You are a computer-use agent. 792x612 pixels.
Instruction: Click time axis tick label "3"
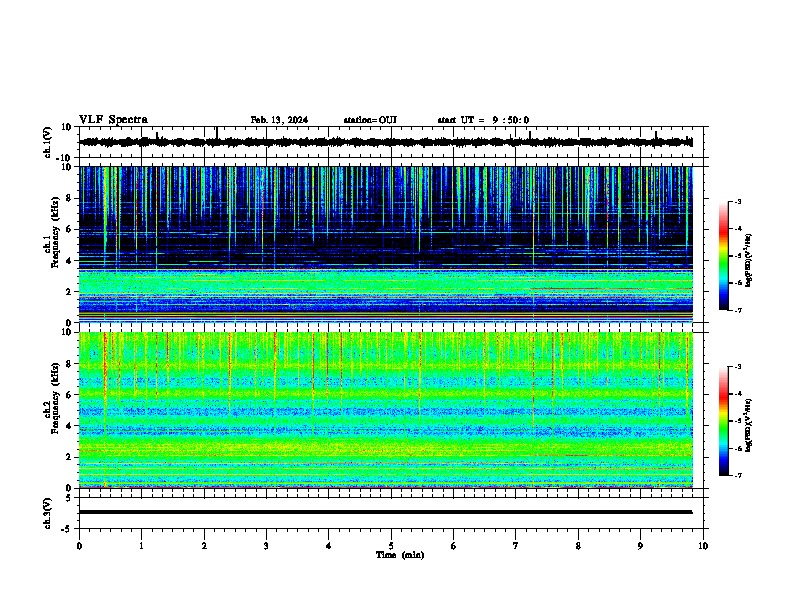point(266,546)
